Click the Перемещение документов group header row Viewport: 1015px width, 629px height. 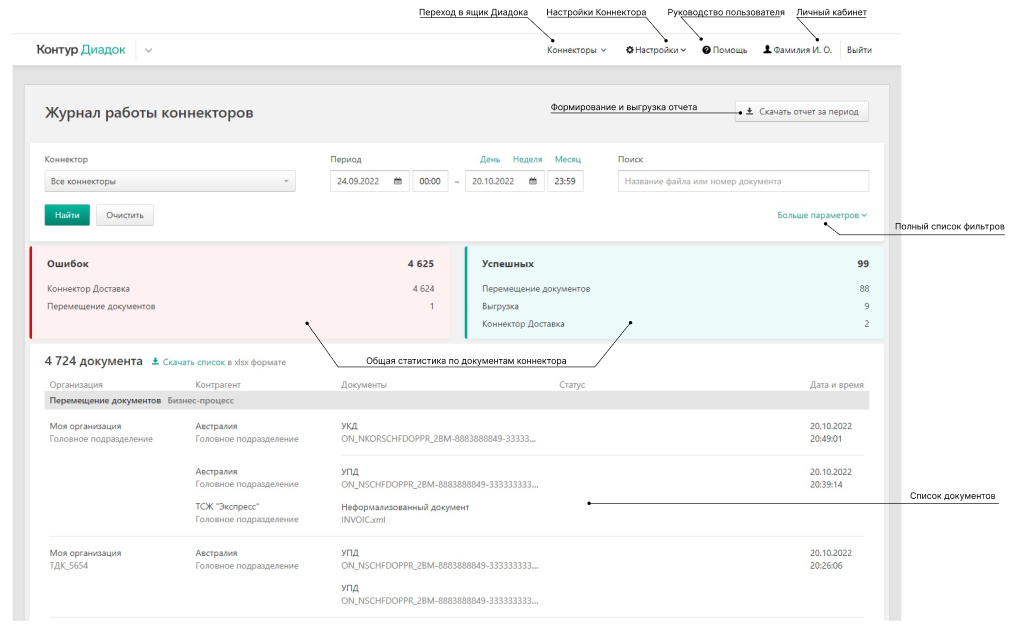[456, 401]
